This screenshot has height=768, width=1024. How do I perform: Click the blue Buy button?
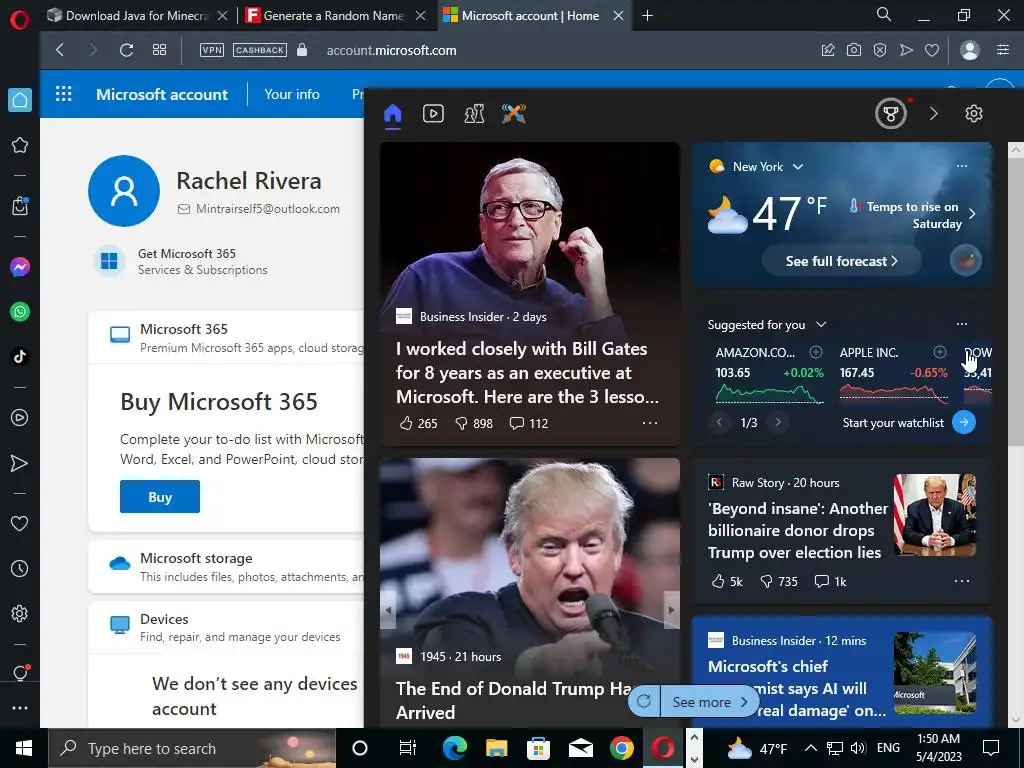pyautogui.click(x=159, y=497)
